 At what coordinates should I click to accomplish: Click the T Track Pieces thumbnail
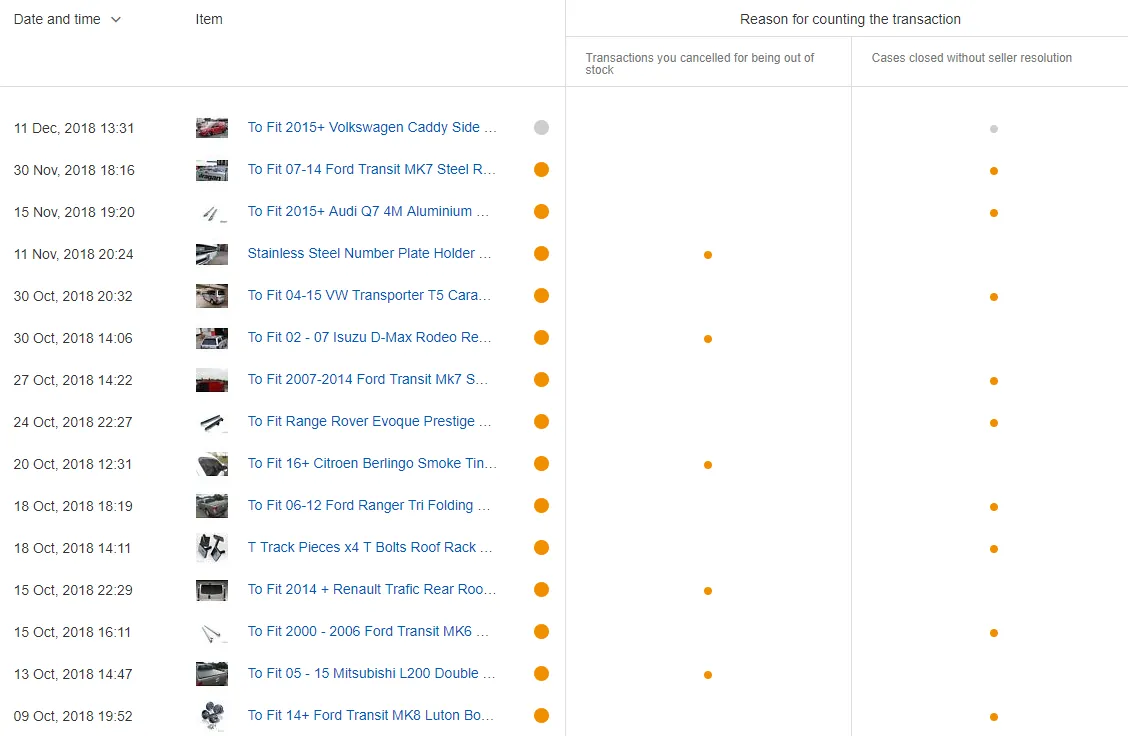coord(212,548)
